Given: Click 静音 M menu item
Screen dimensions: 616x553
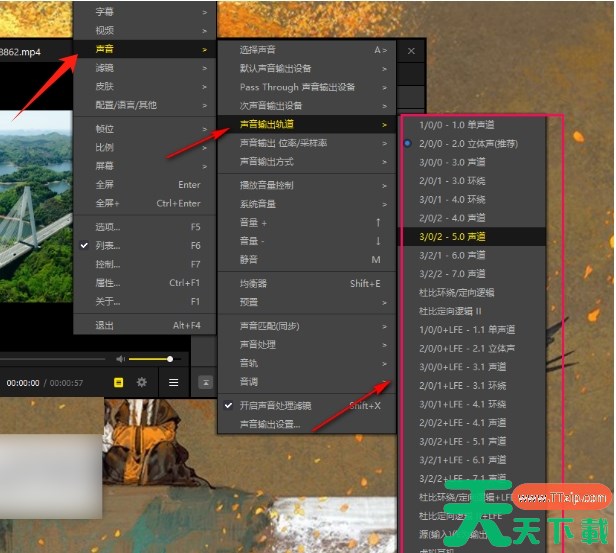Looking at the screenshot, I should (x=306, y=260).
